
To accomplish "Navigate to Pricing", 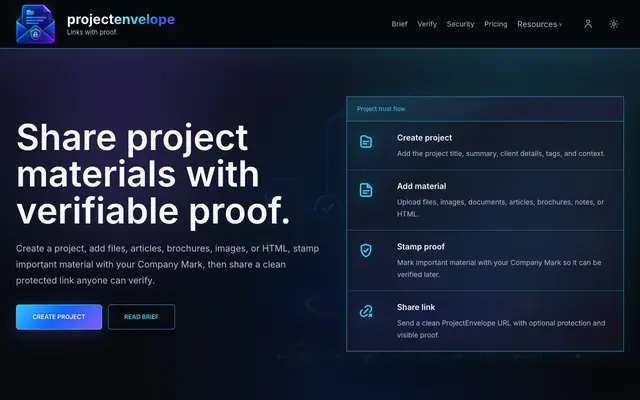I will coord(496,24).
